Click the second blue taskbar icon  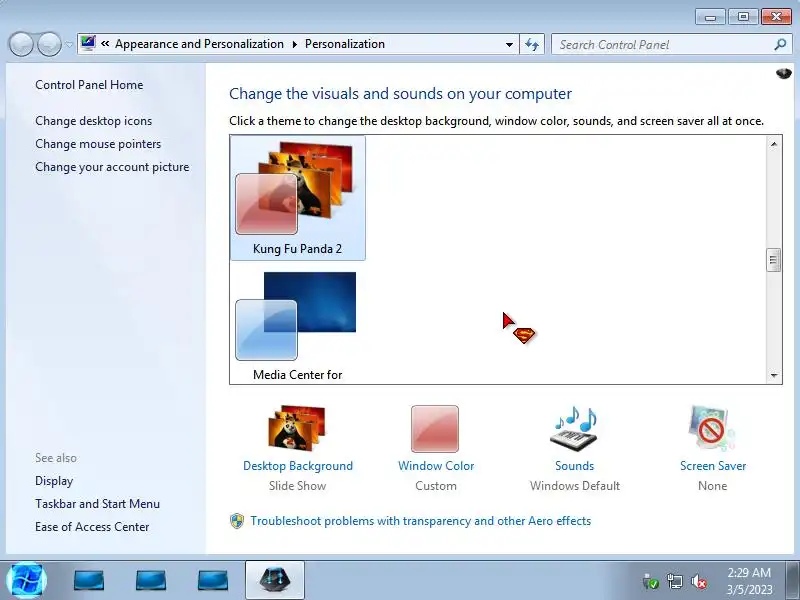[151, 581]
